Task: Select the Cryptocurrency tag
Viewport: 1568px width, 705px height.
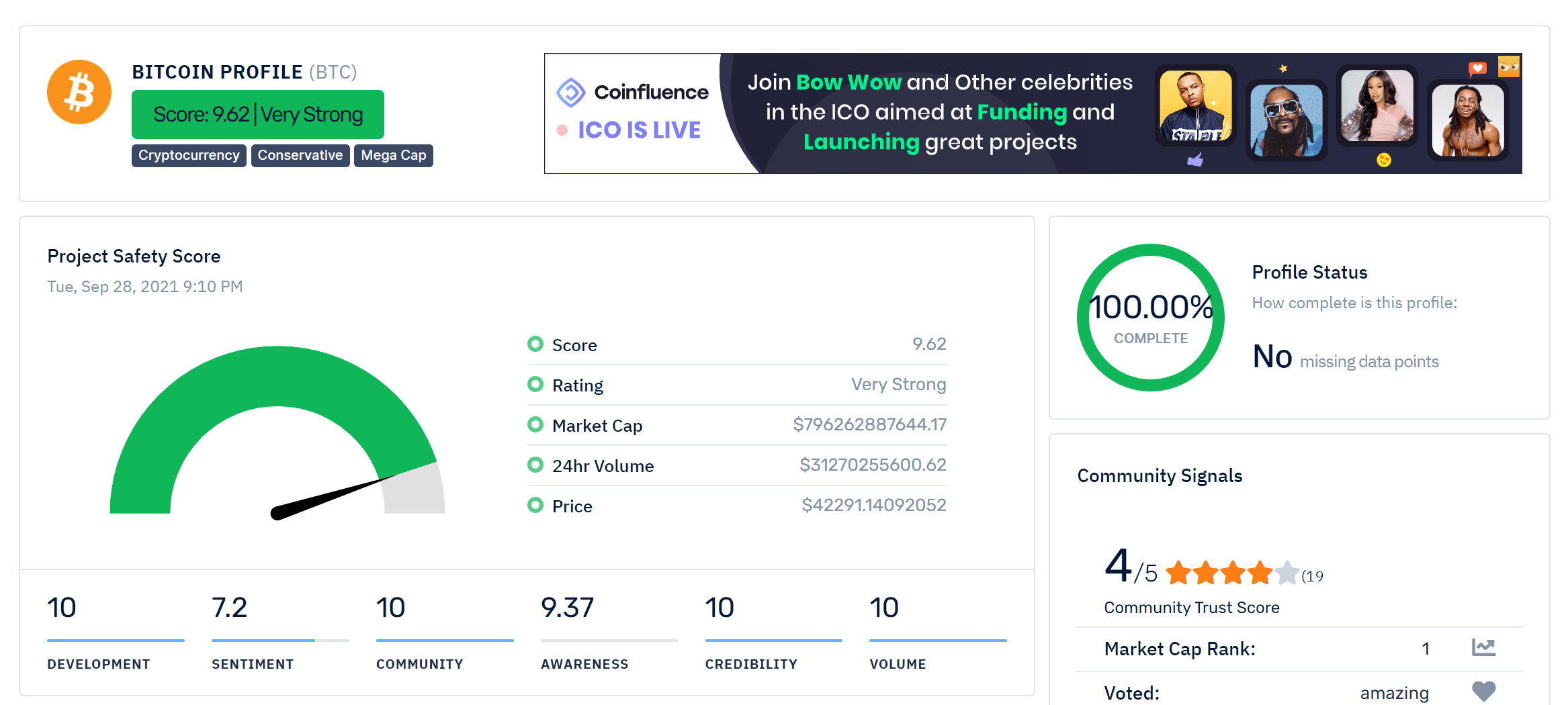Action: click(189, 155)
